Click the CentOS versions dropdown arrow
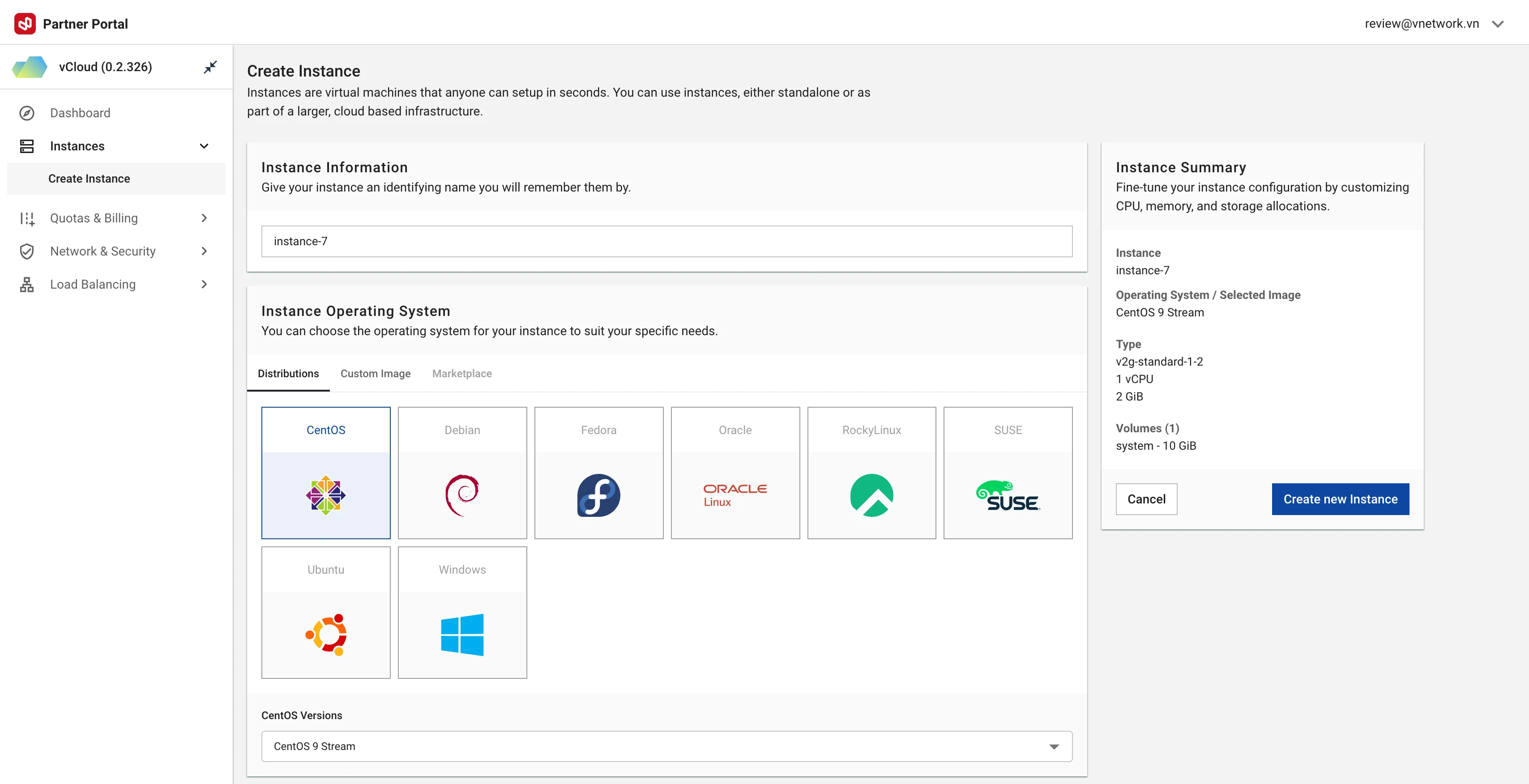Viewport: 1529px width, 784px height. (x=1054, y=746)
